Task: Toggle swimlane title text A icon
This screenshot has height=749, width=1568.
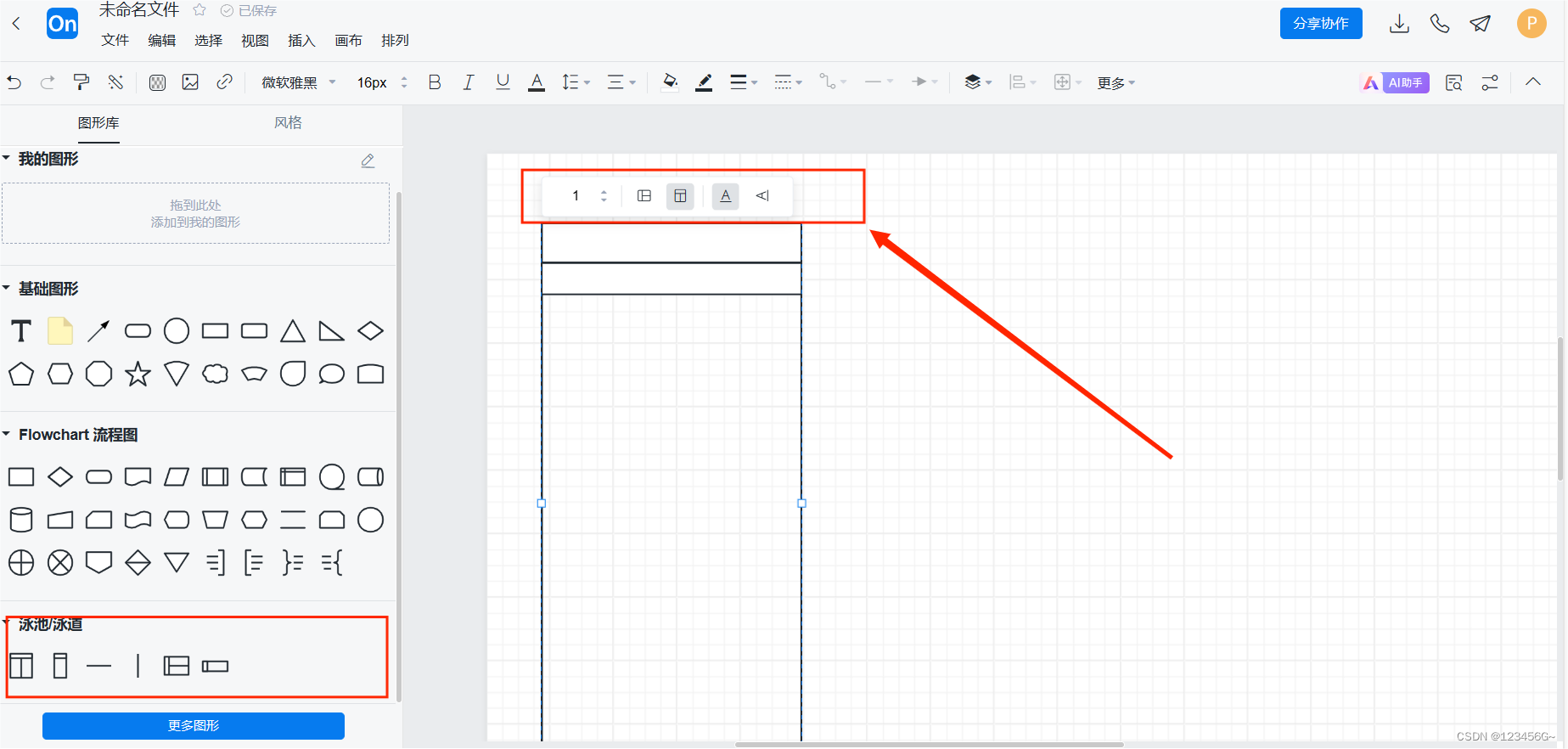Action: pos(725,196)
